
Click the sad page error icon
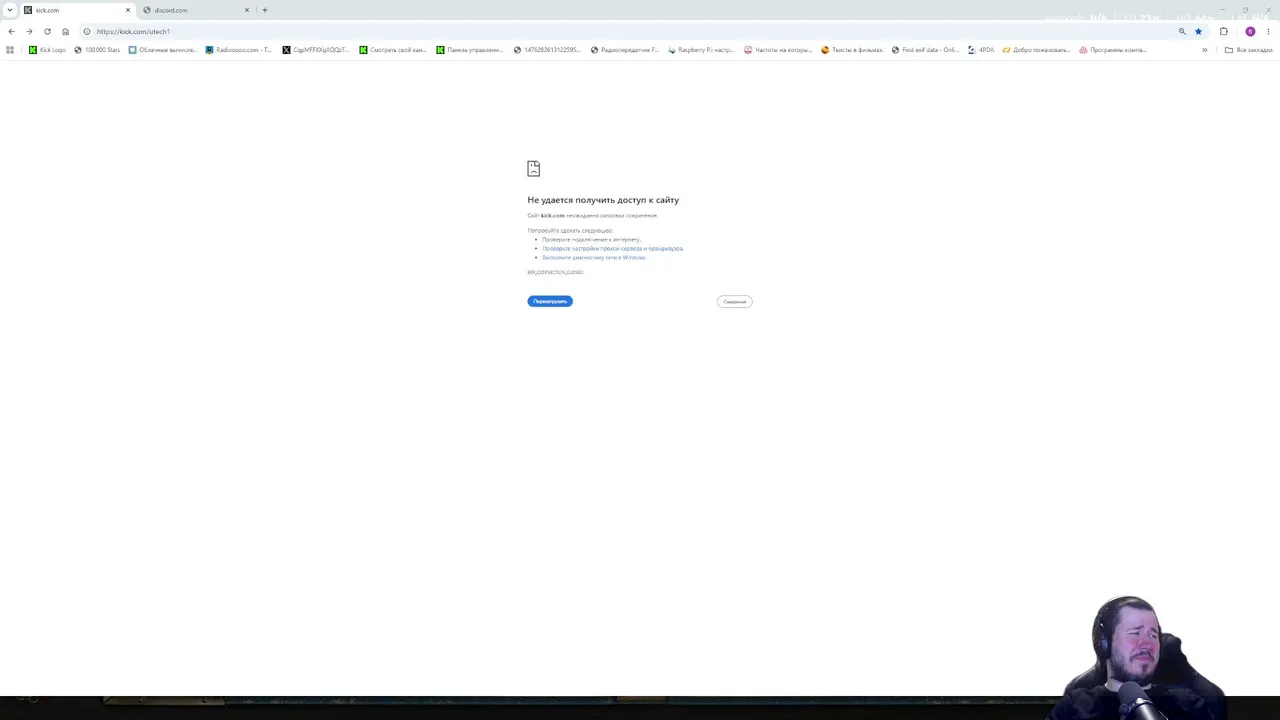pyautogui.click(x=534, y=169)
